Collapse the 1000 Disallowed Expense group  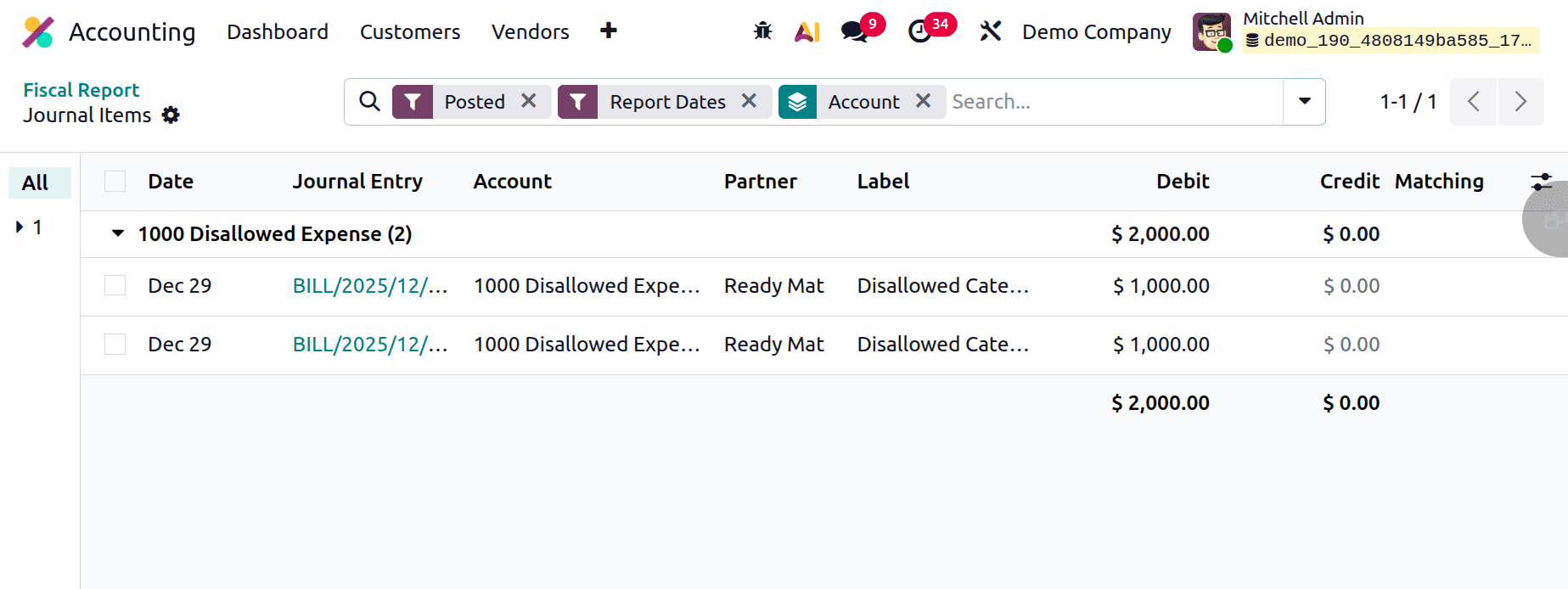(x=118, y=233)
